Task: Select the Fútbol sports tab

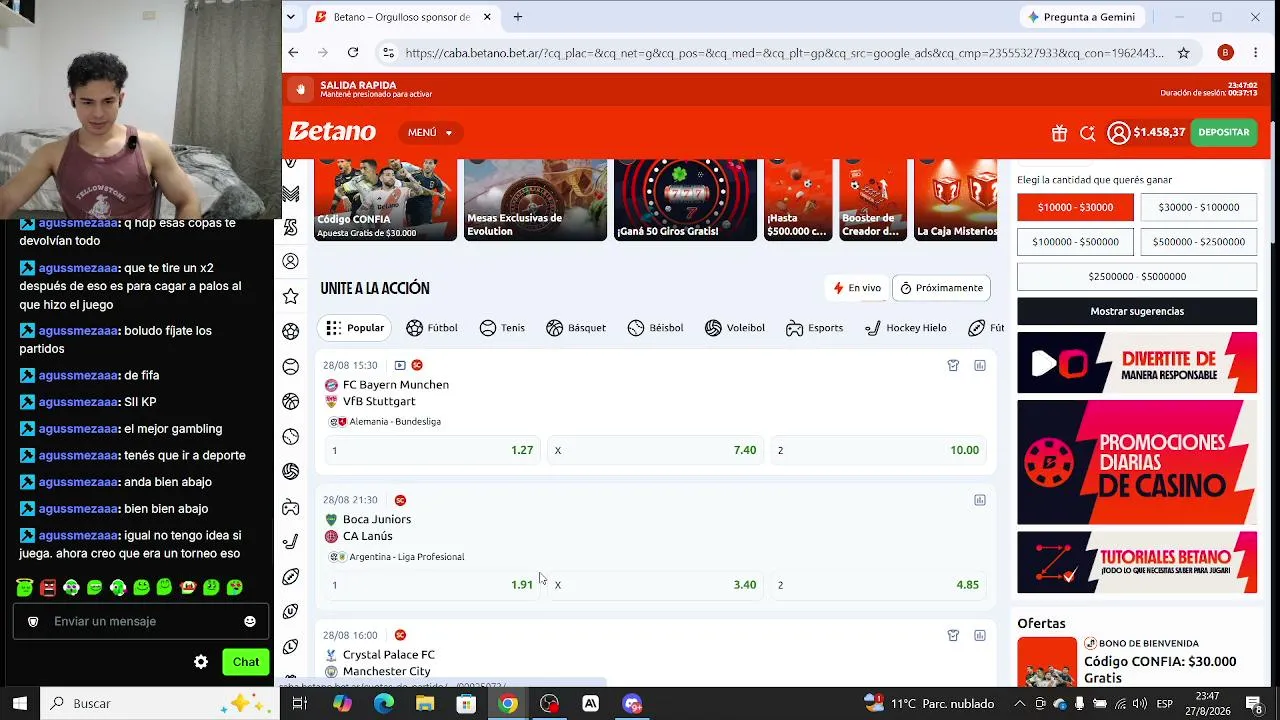Action: point(432,328)
